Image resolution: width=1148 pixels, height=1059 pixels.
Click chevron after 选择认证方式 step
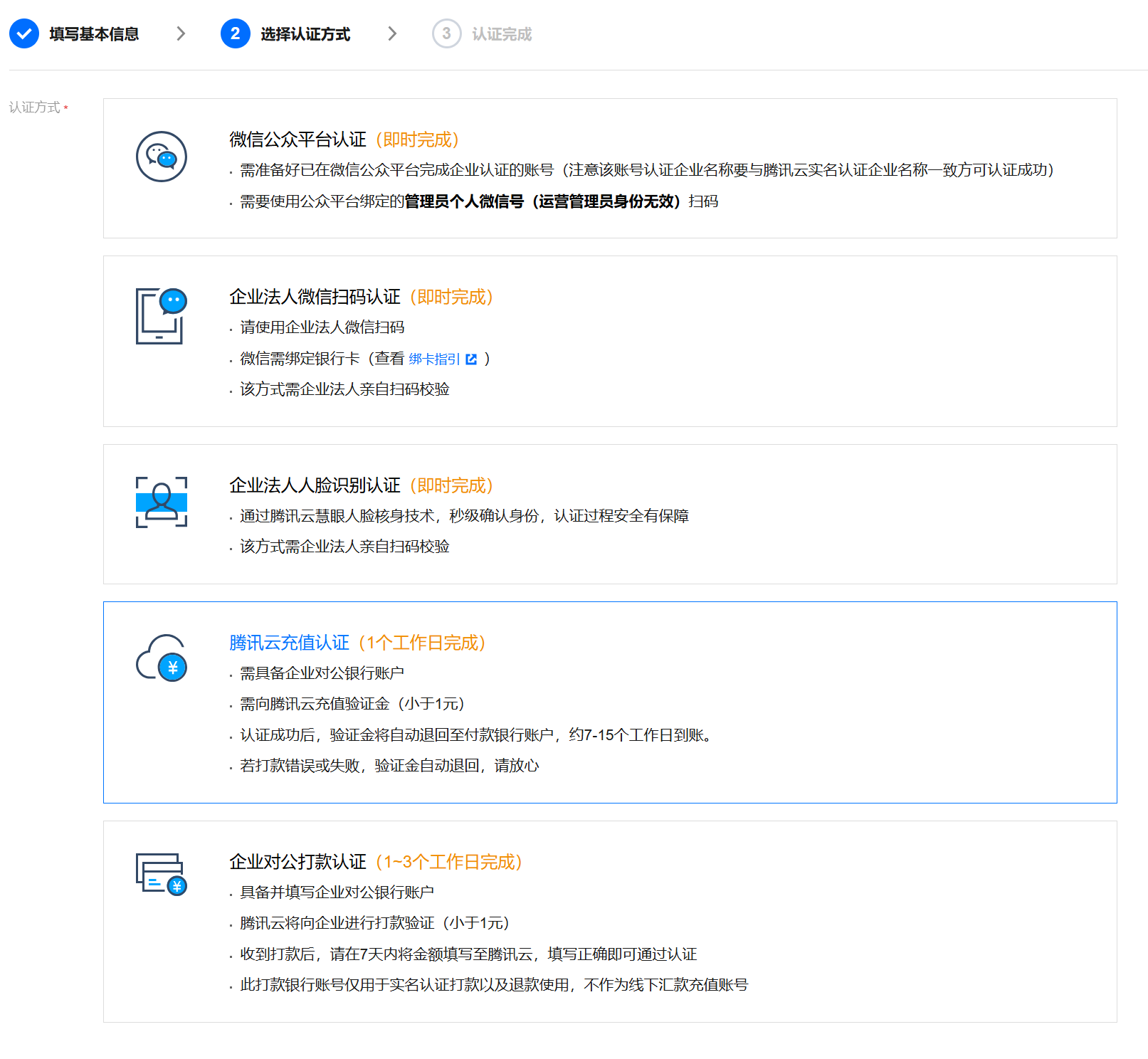[392, 33]
